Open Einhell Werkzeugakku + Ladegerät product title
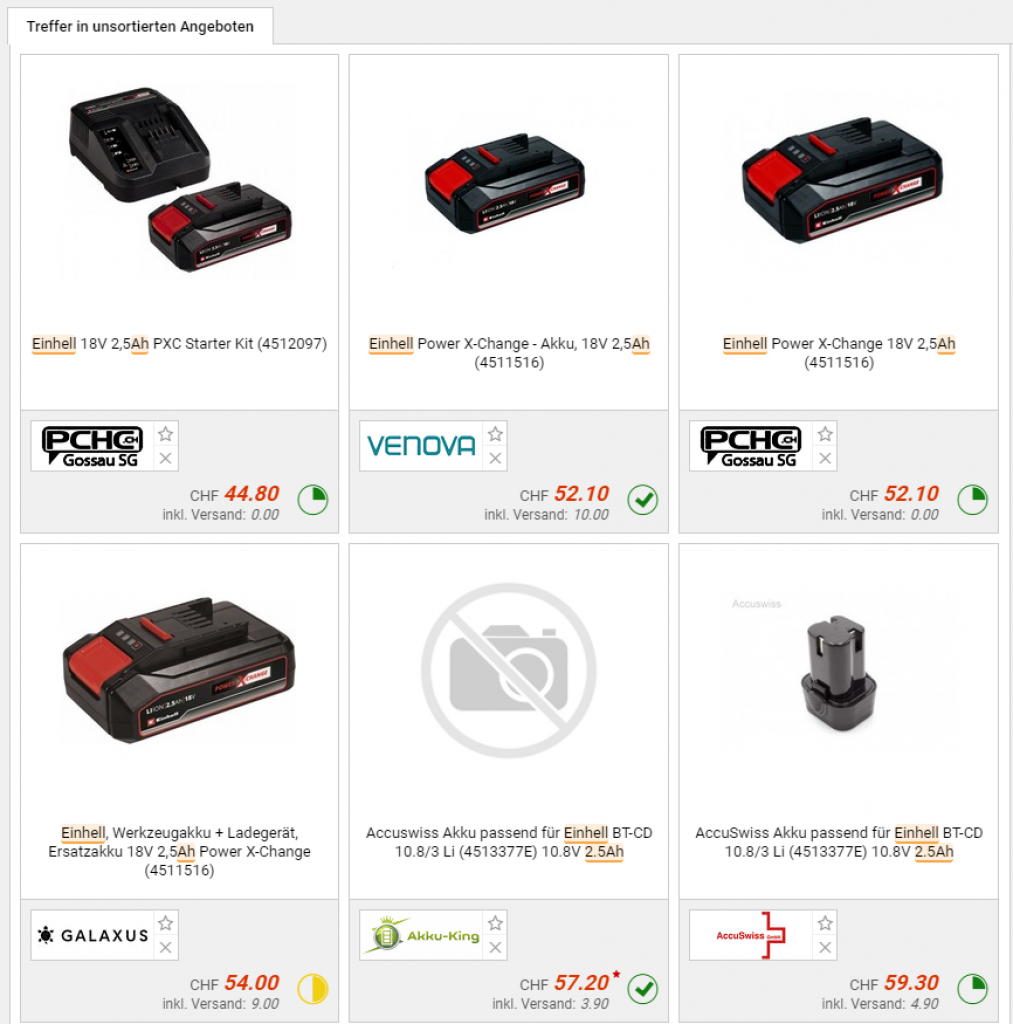 click(x=180, y=852)
